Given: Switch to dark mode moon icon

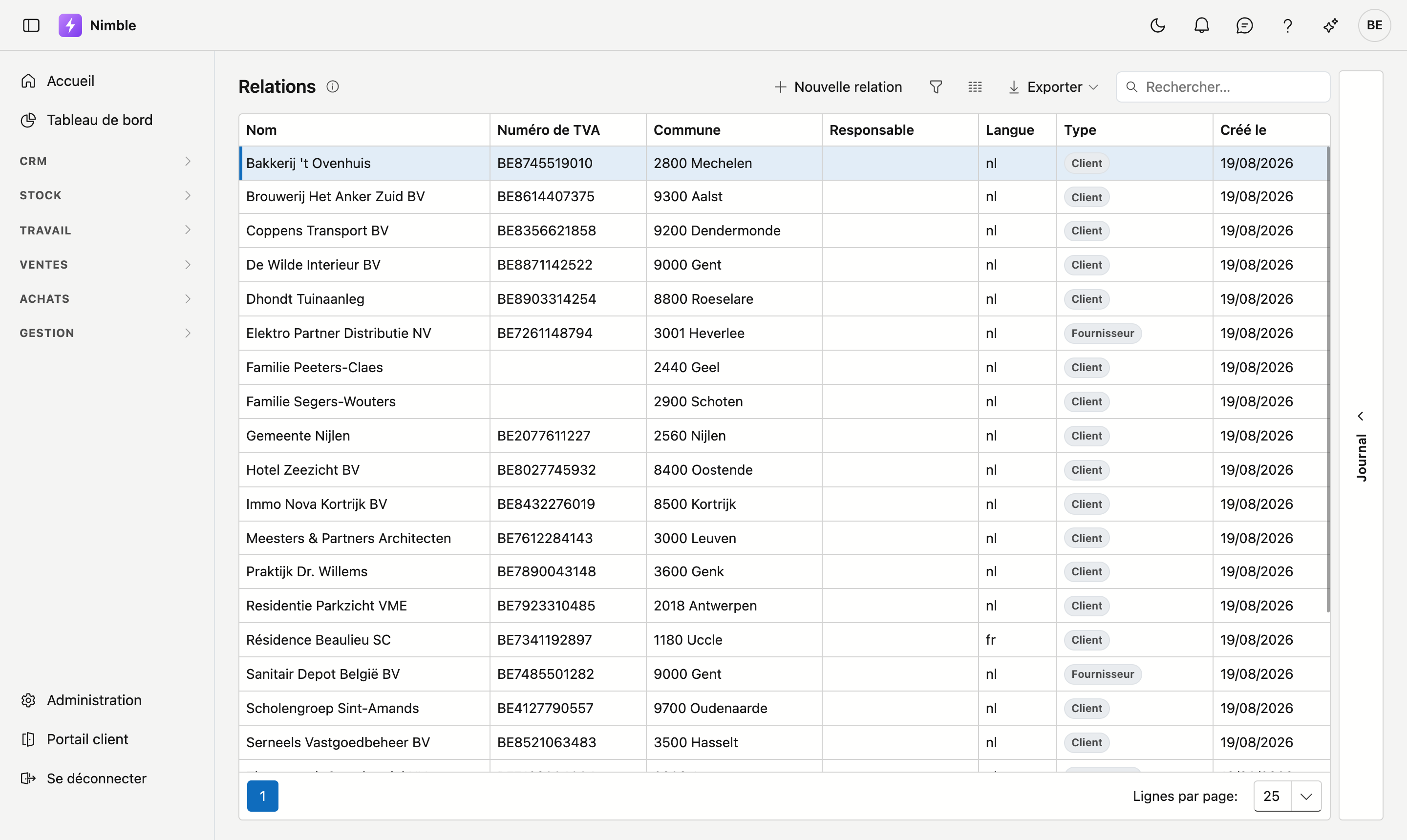Looking at the screenshot, I should click(x=1158, y=25).
